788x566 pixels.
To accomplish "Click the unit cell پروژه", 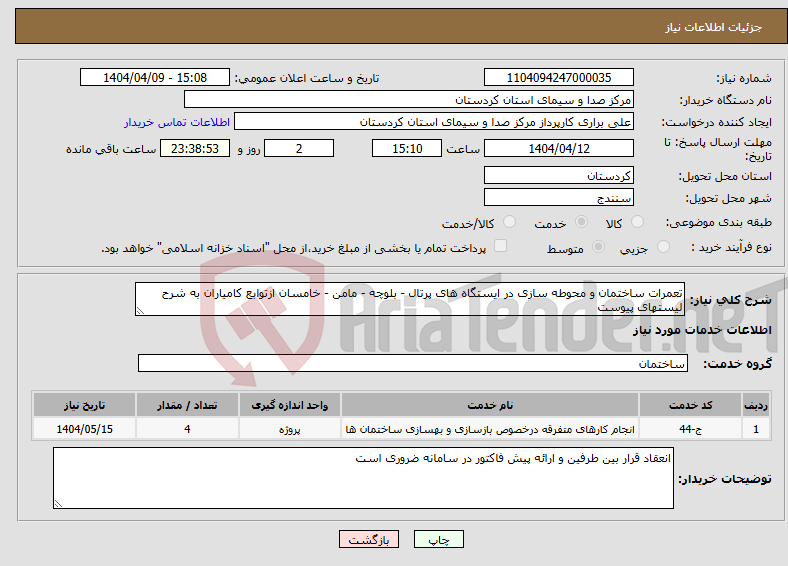I will 289,429.
